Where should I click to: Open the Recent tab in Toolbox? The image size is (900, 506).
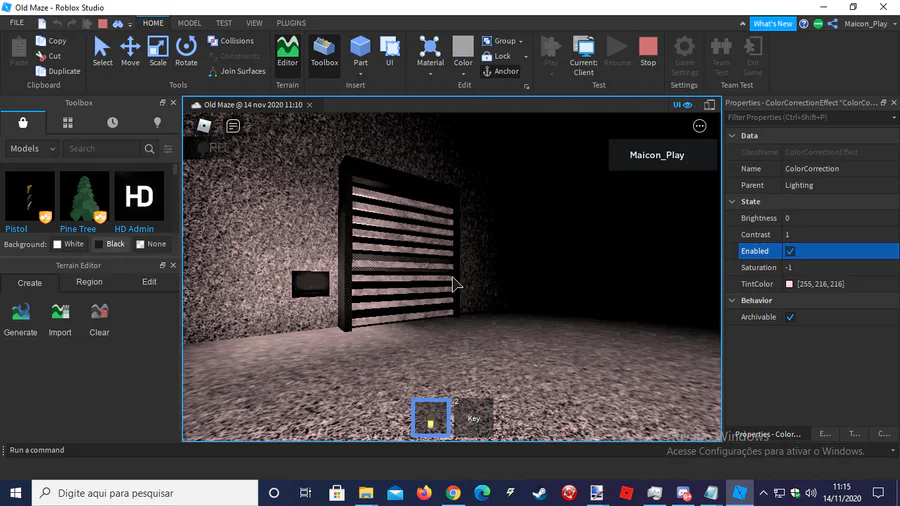pyautogui.click(x=112, y=123)
